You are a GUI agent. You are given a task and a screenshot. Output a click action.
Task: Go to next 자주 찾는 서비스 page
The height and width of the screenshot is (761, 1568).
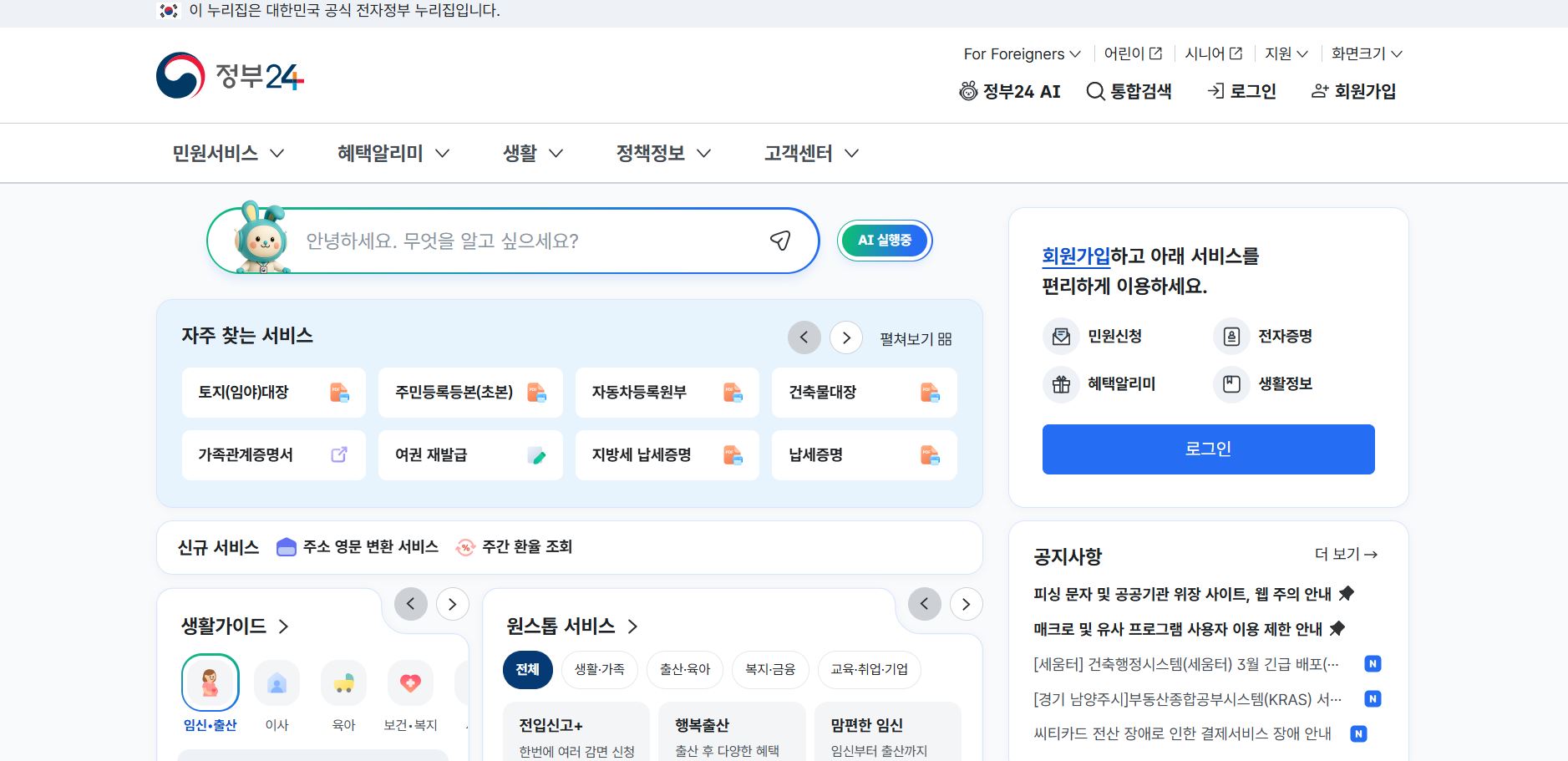846,337
